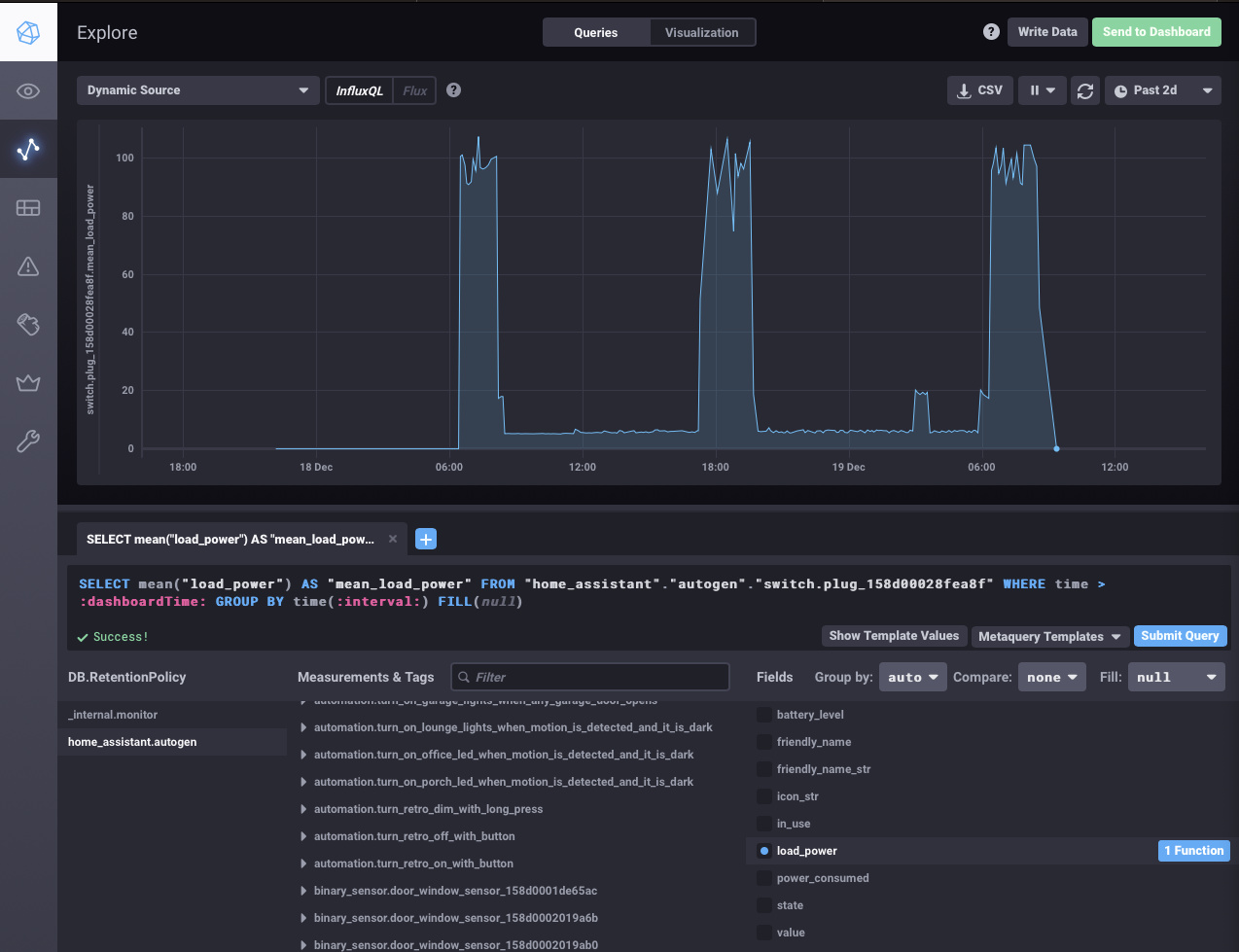Check the value field
The height and width of the screenshot is (952, 1239).
[764, 933]
